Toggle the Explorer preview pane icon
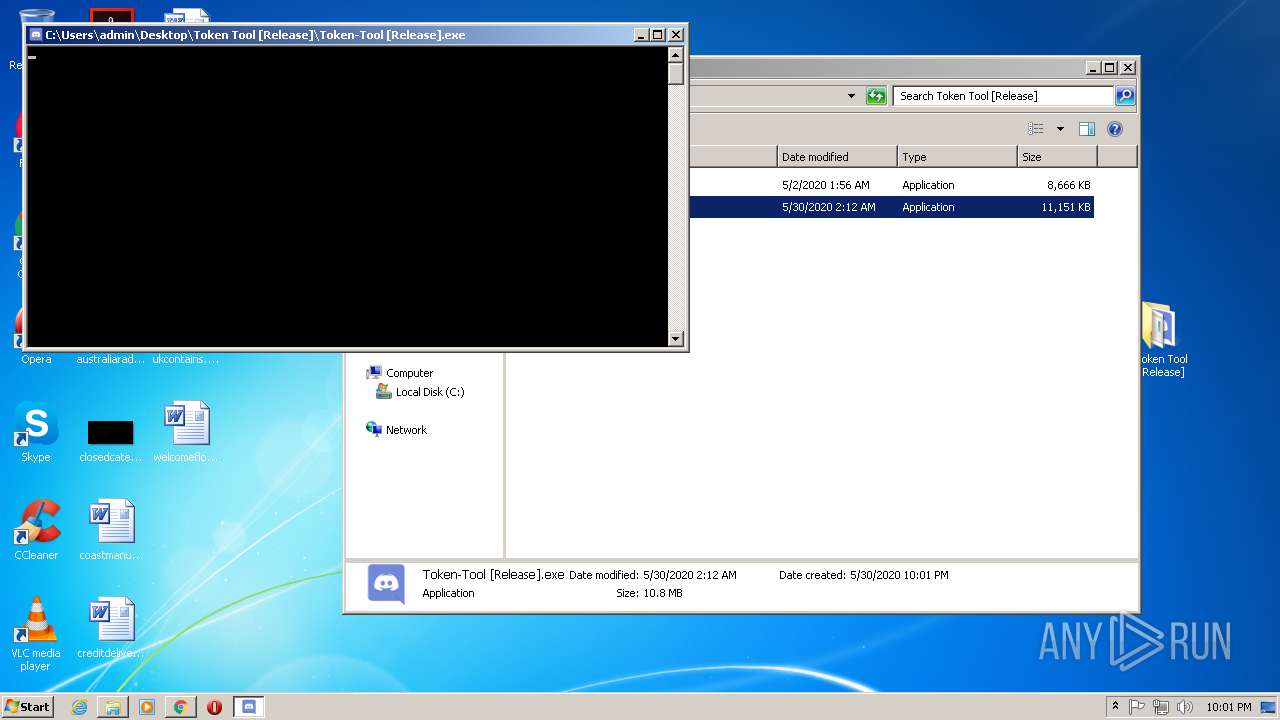This screenshot has height=720, width=1280. [1087, 129]
